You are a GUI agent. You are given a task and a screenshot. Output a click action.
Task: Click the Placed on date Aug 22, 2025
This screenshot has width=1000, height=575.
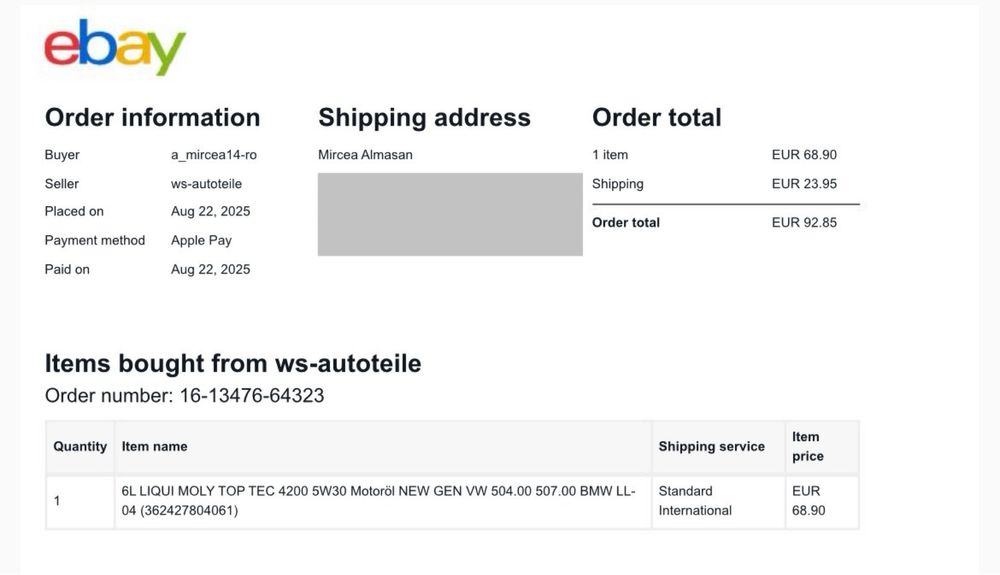tap(210, 211)
